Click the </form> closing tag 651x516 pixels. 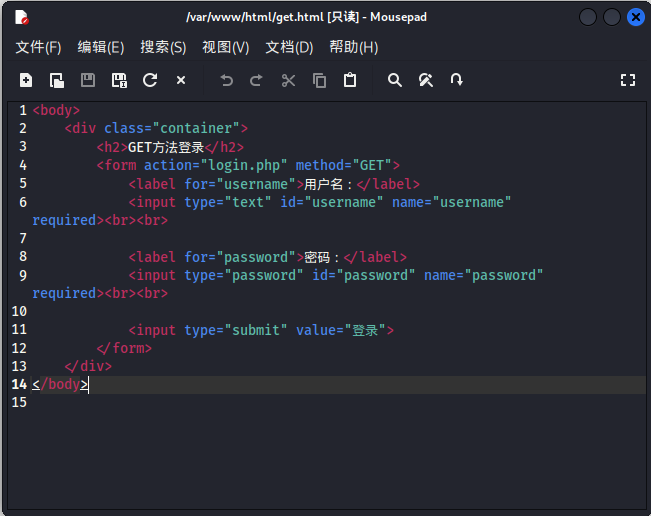(x=124, y=348)
